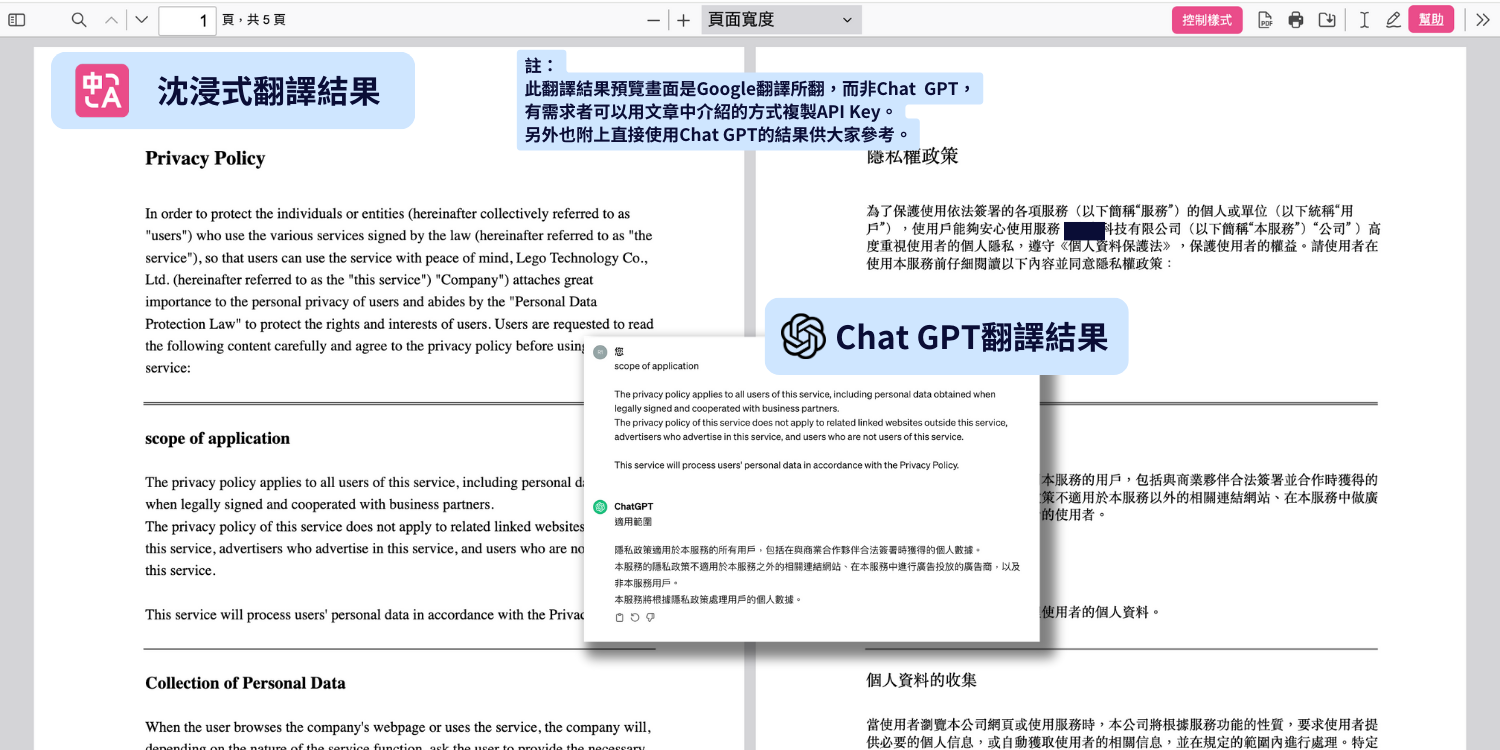Print the document with printer icon

click(1296, 20)
